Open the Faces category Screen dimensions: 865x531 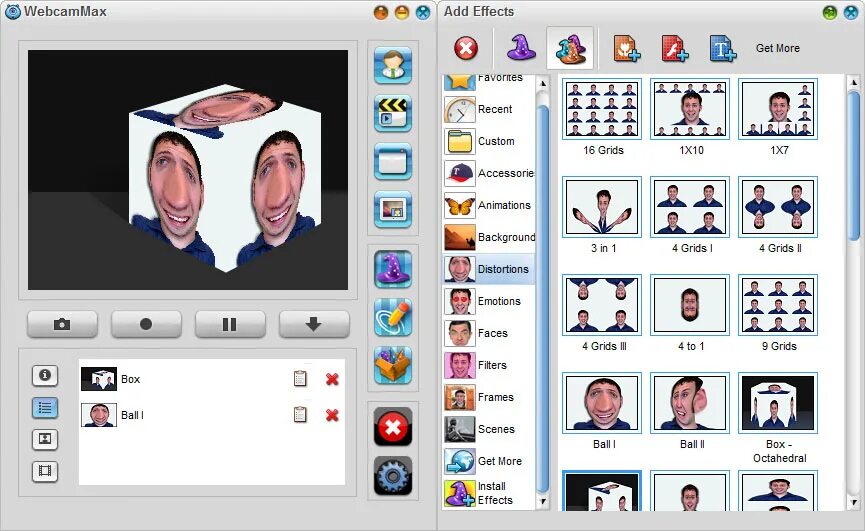click(488, 333)
